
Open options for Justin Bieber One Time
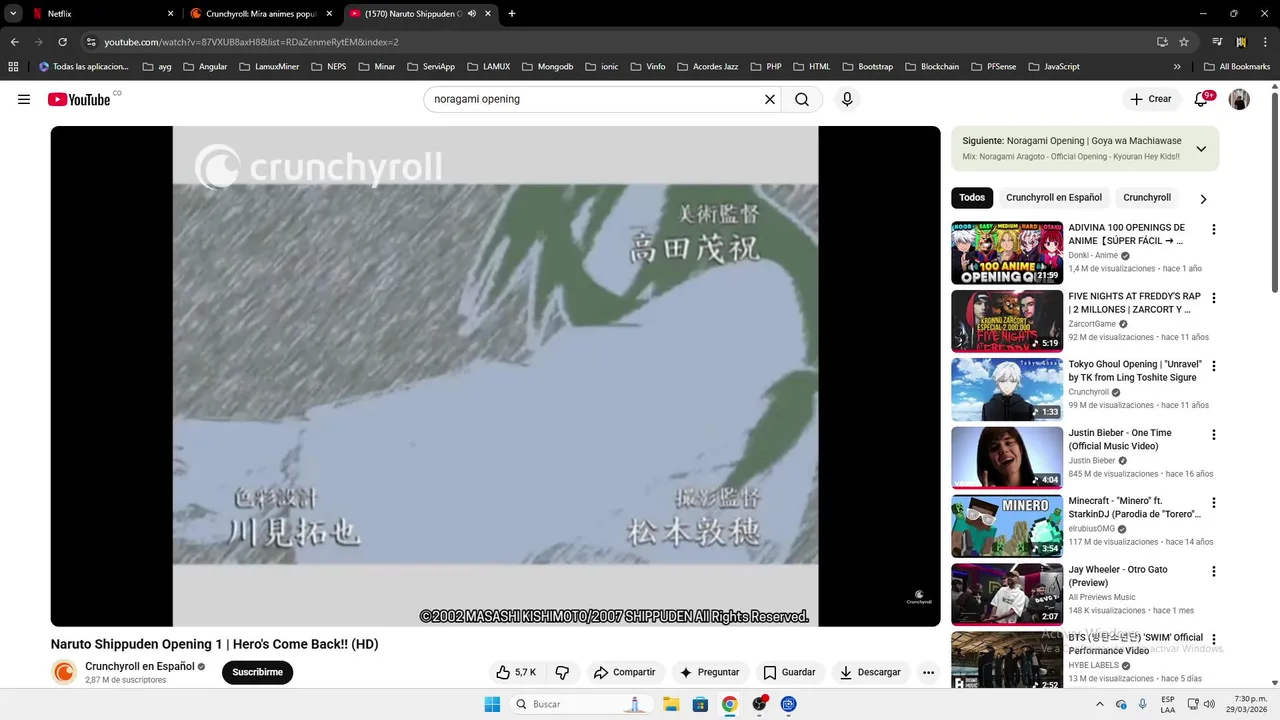pos(1214,435)
